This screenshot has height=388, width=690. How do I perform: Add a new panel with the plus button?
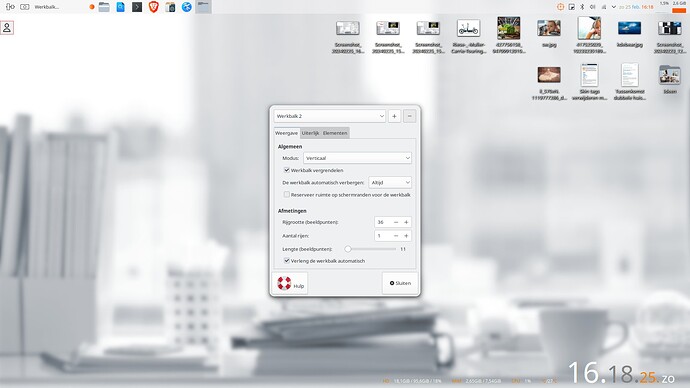tap(394, 116)
